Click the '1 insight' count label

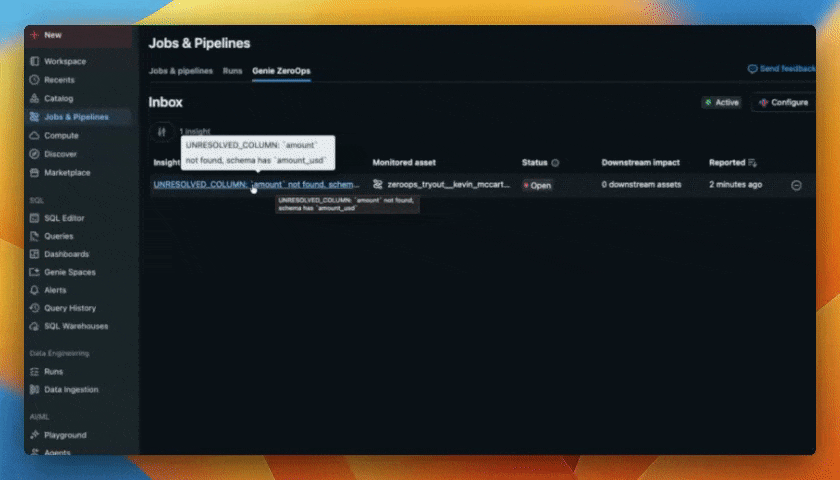click(194, 131)
